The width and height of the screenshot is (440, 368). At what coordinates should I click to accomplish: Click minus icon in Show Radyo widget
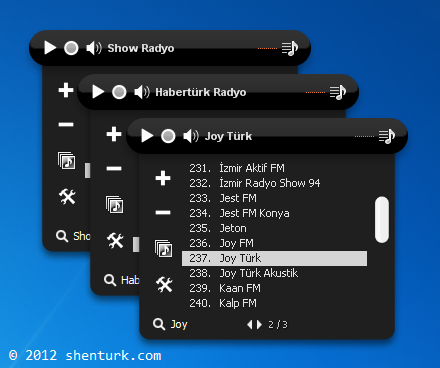66,125
